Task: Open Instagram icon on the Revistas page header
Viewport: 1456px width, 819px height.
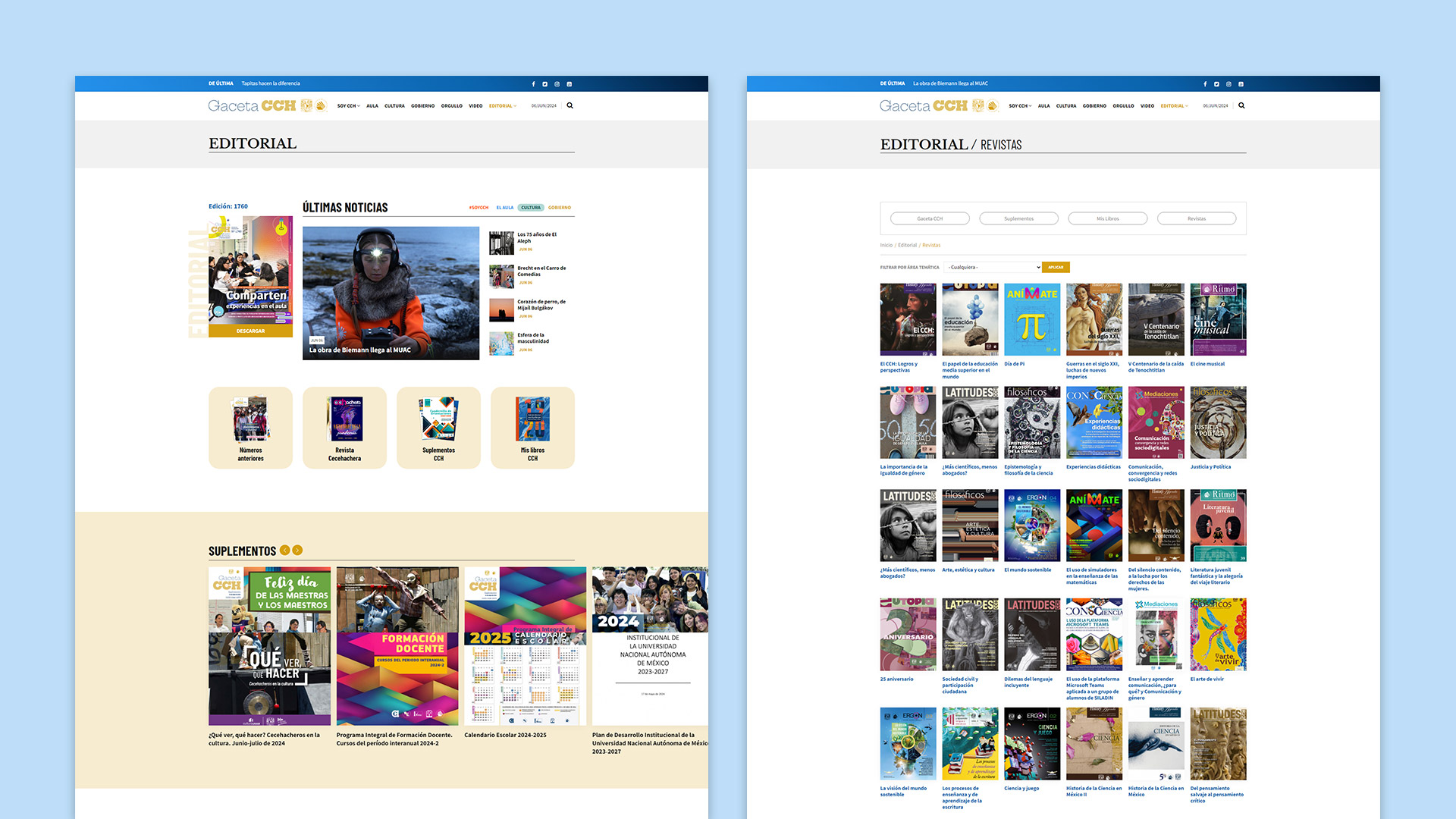Action: (x=1228, y=84)
